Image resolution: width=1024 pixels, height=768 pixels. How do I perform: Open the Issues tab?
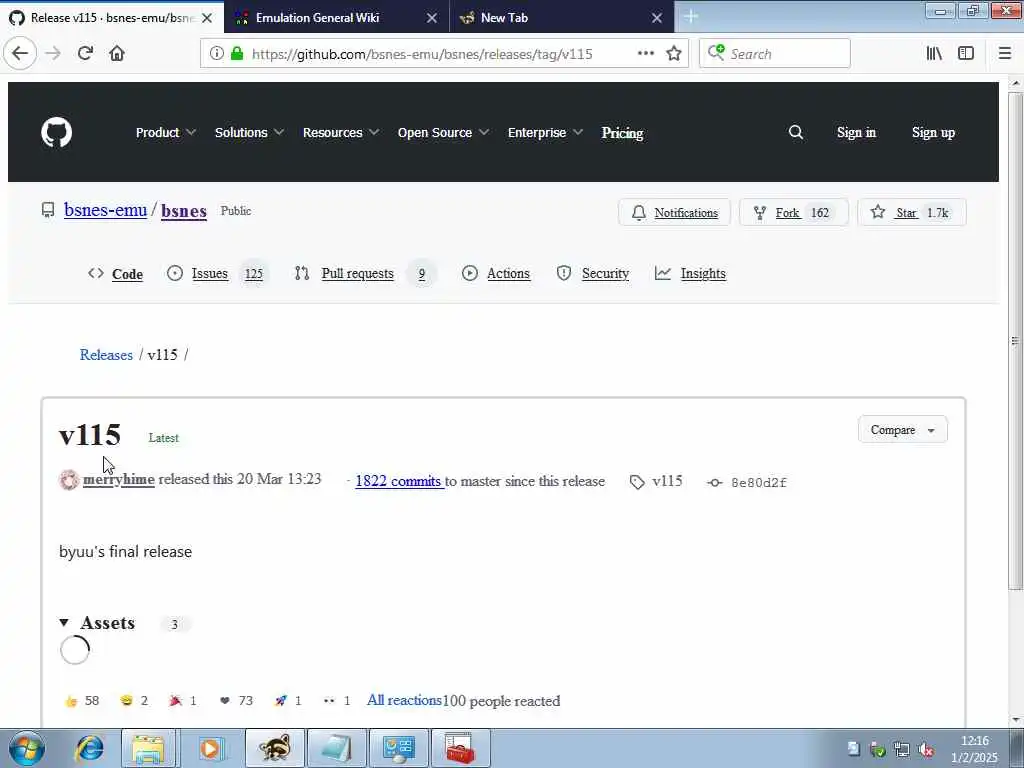click(216, 274)
